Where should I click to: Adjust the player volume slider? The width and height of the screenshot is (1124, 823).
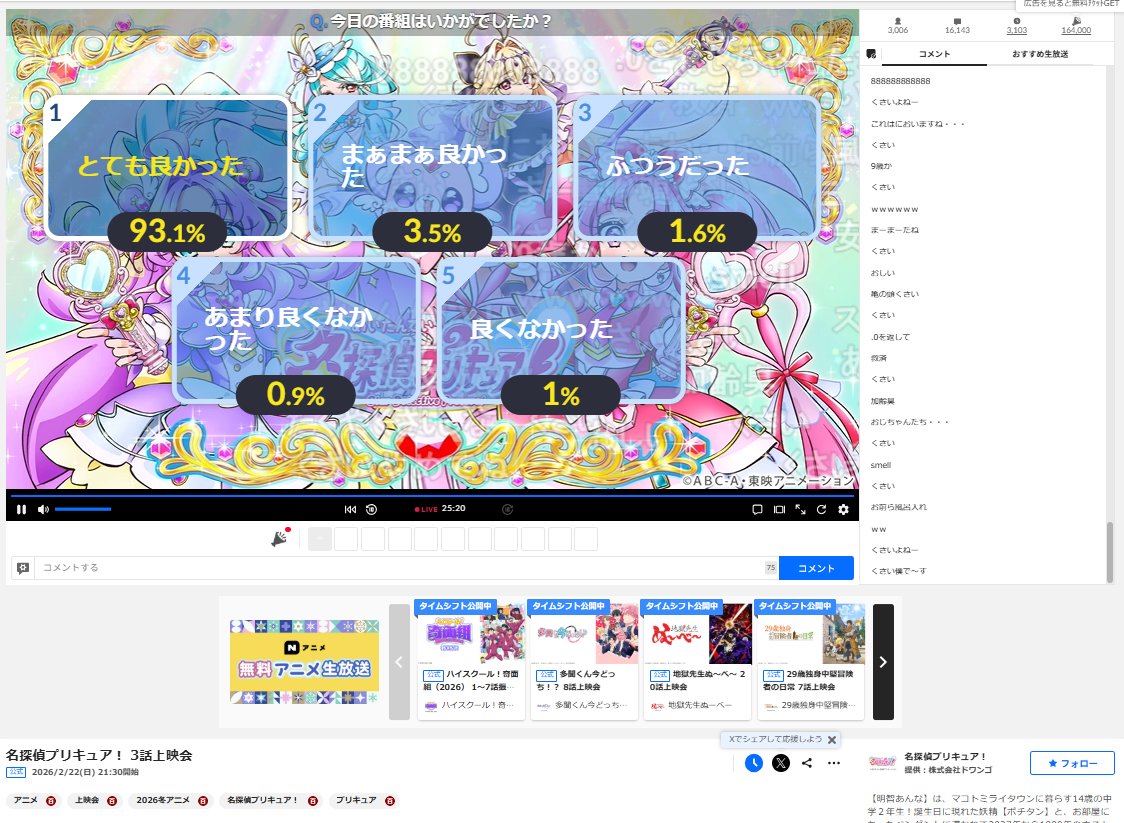pyautogui.click(x=83, y=509)
